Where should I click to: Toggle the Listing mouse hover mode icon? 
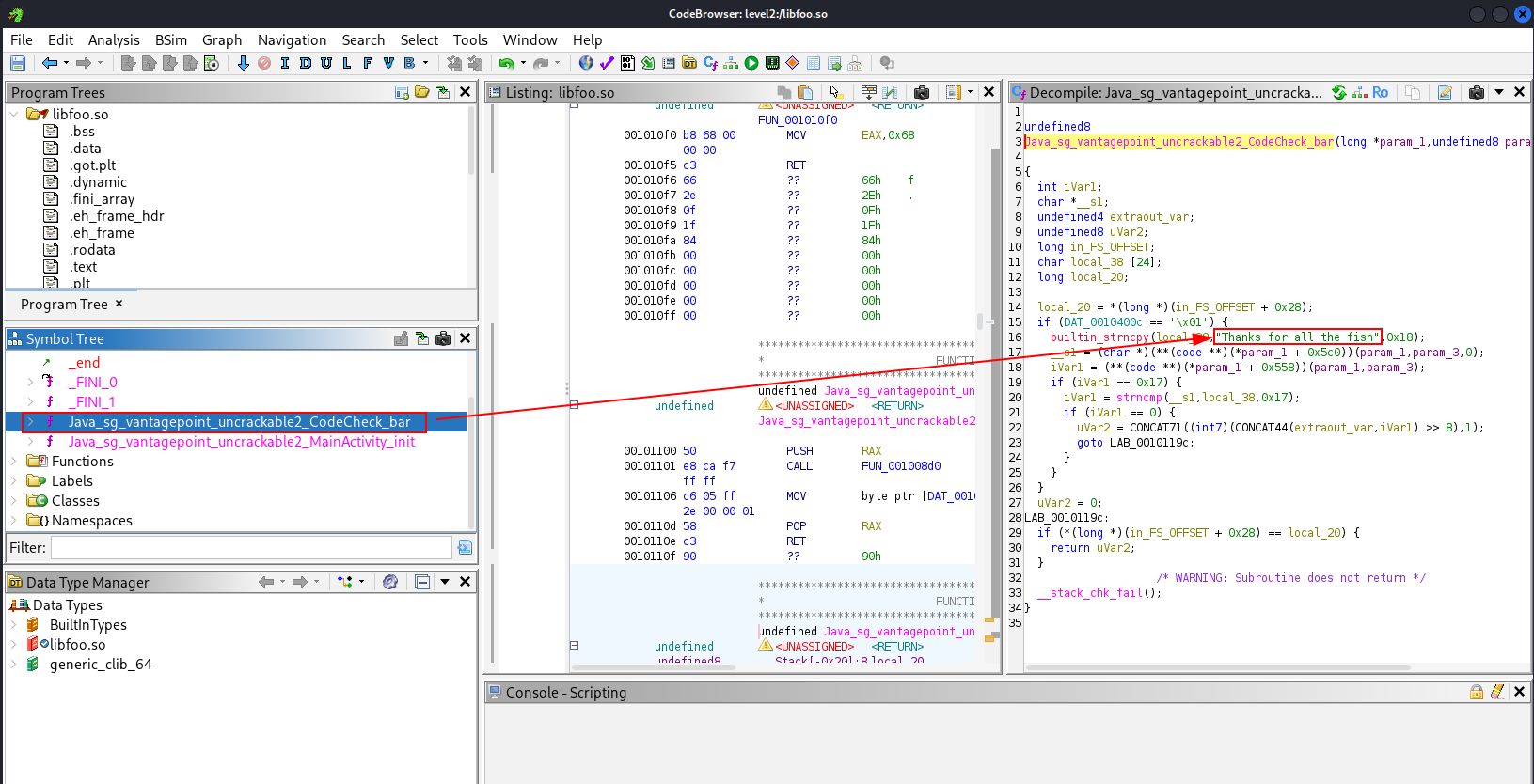(x=835, y=92)
